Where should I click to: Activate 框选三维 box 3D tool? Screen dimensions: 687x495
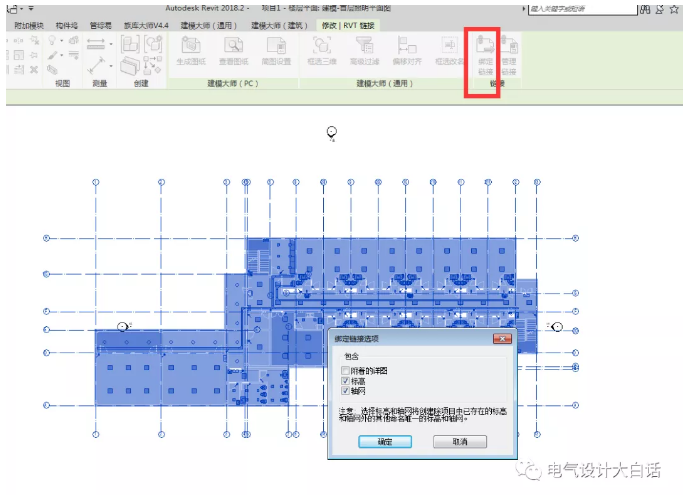322,51
